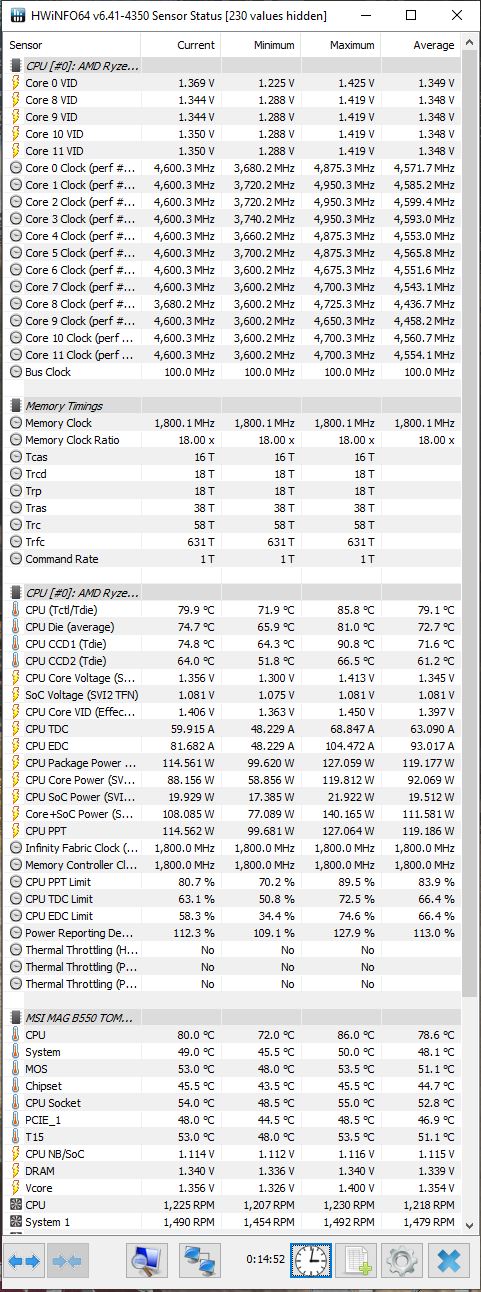Select the CPU (Tctl/Tdie) temperature row
The height and width of the screenshot is (1292, 481).
[x=232, y=610]
